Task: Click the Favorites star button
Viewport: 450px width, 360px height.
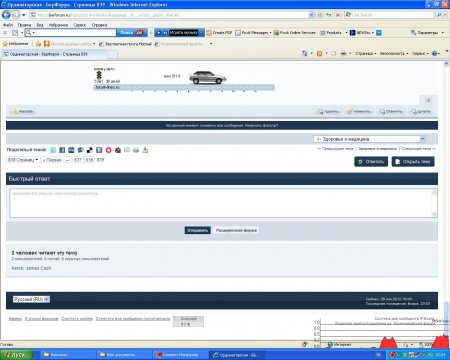Action: click(15, 44)
